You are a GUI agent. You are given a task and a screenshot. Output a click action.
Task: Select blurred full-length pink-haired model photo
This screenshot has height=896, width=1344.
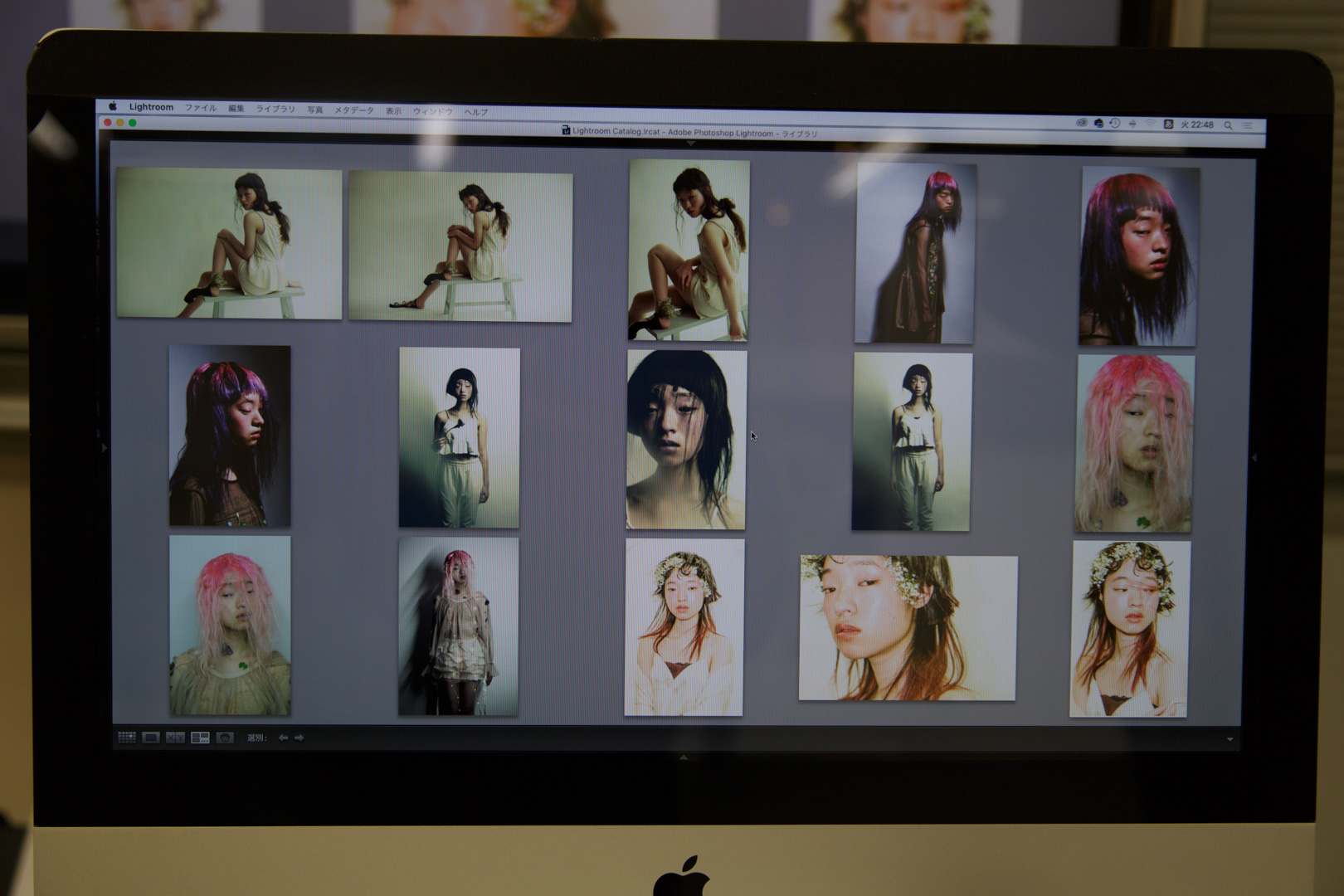click(458, 626)
